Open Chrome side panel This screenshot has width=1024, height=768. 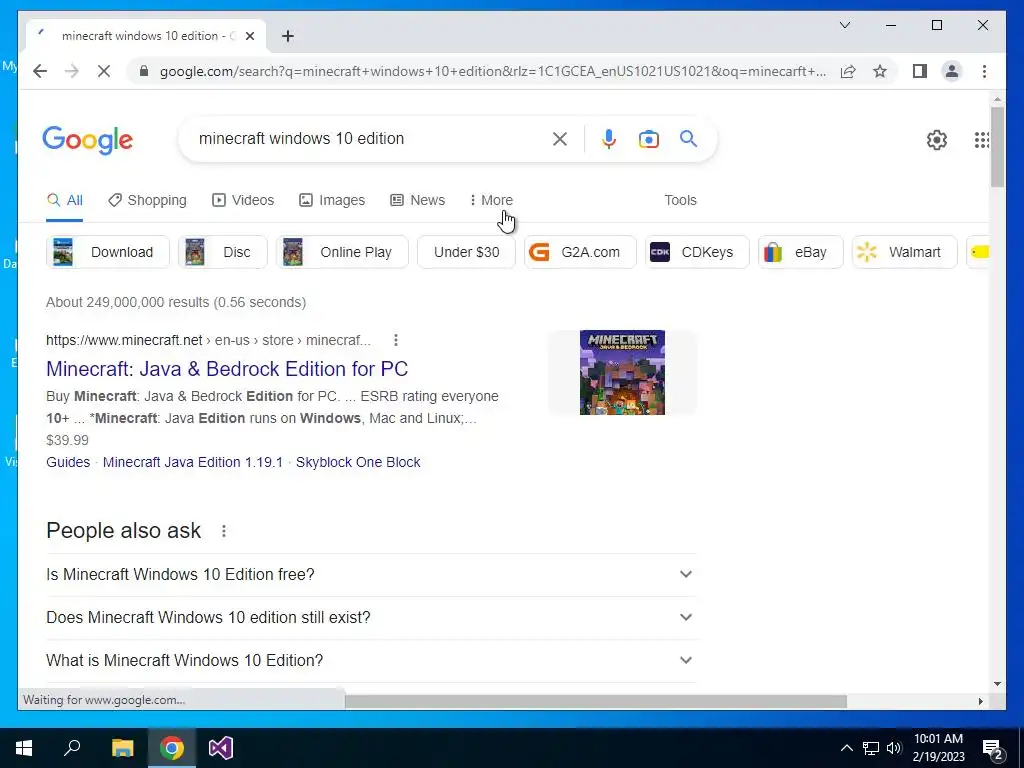point(920,71)
